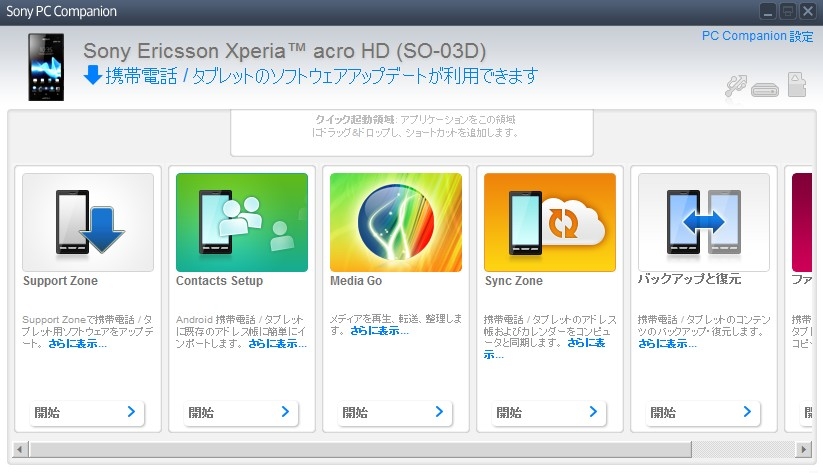The image size is (823, 473).
Task: Start Media Go with 開始 button
Action: 395,413
